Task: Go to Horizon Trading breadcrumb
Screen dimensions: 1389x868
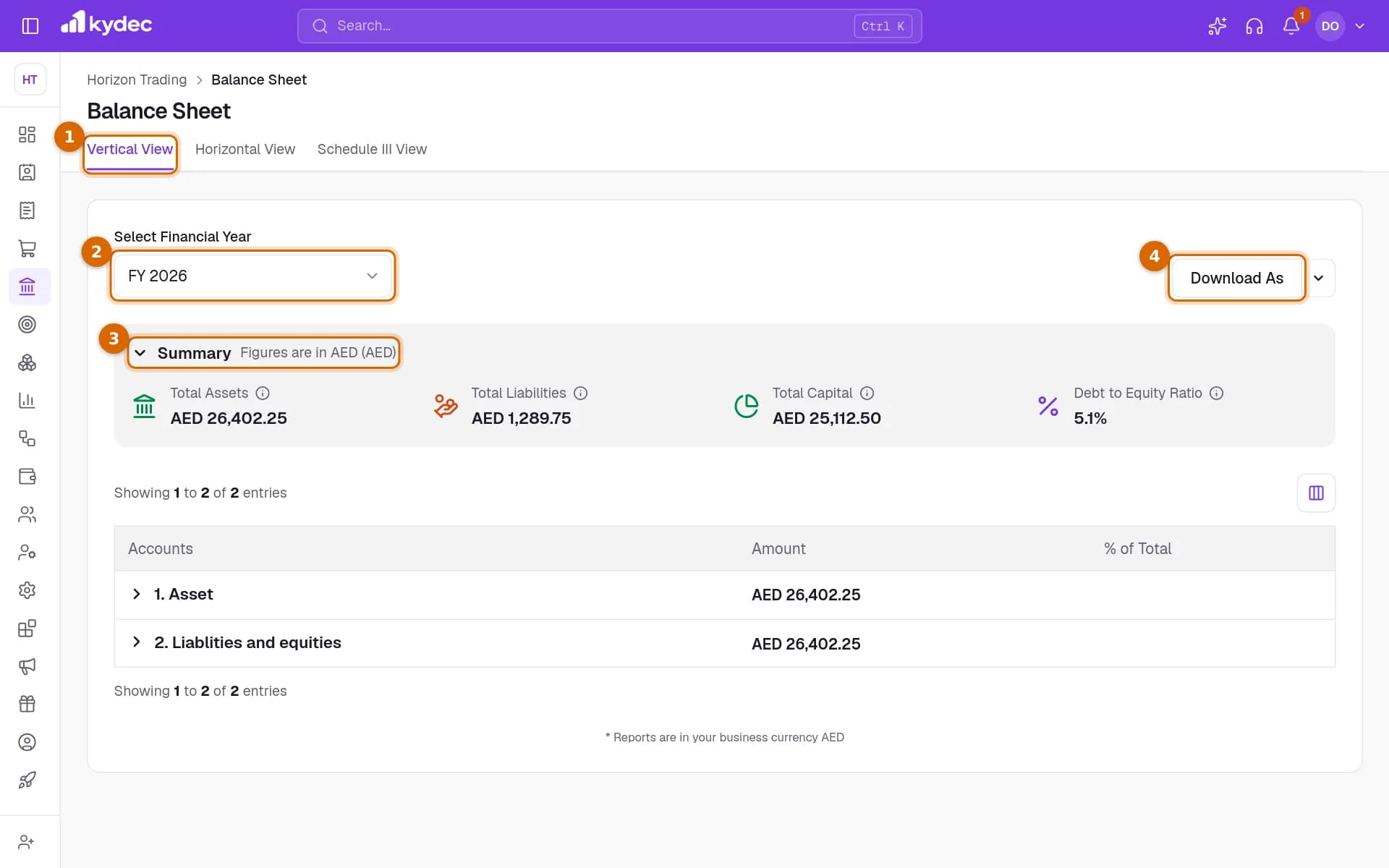Action: [x=137, y=80]
